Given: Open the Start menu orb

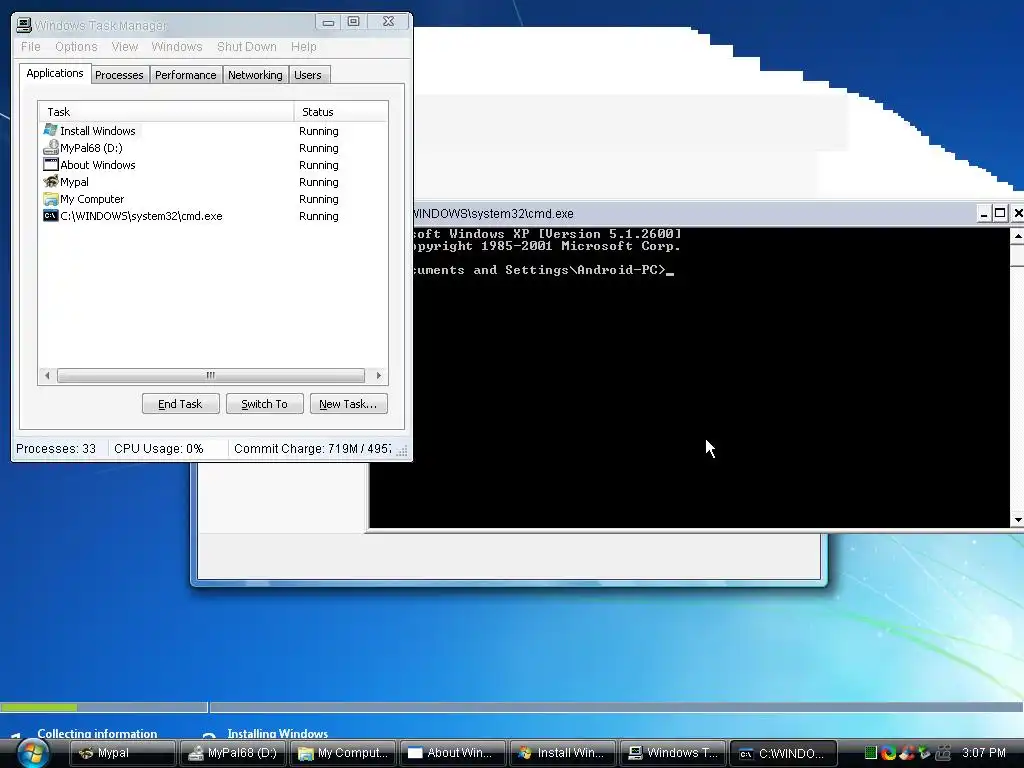Looking at the screenshot, I should coord(33,754).
